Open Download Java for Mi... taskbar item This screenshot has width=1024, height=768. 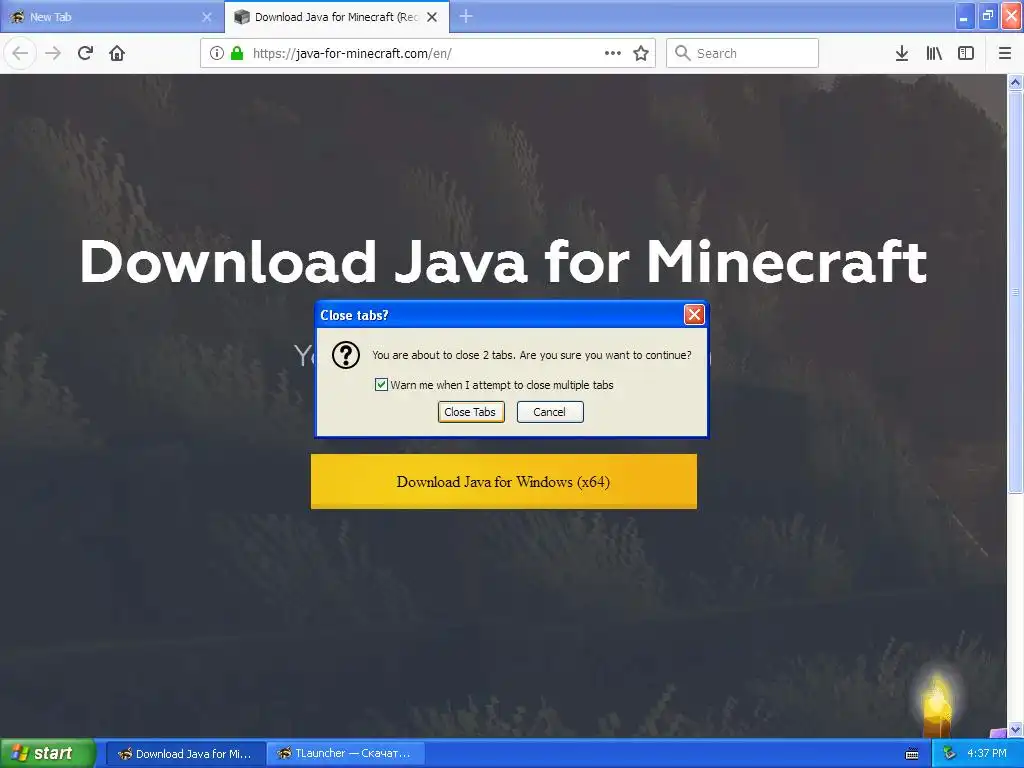click(x=185, y=753)
